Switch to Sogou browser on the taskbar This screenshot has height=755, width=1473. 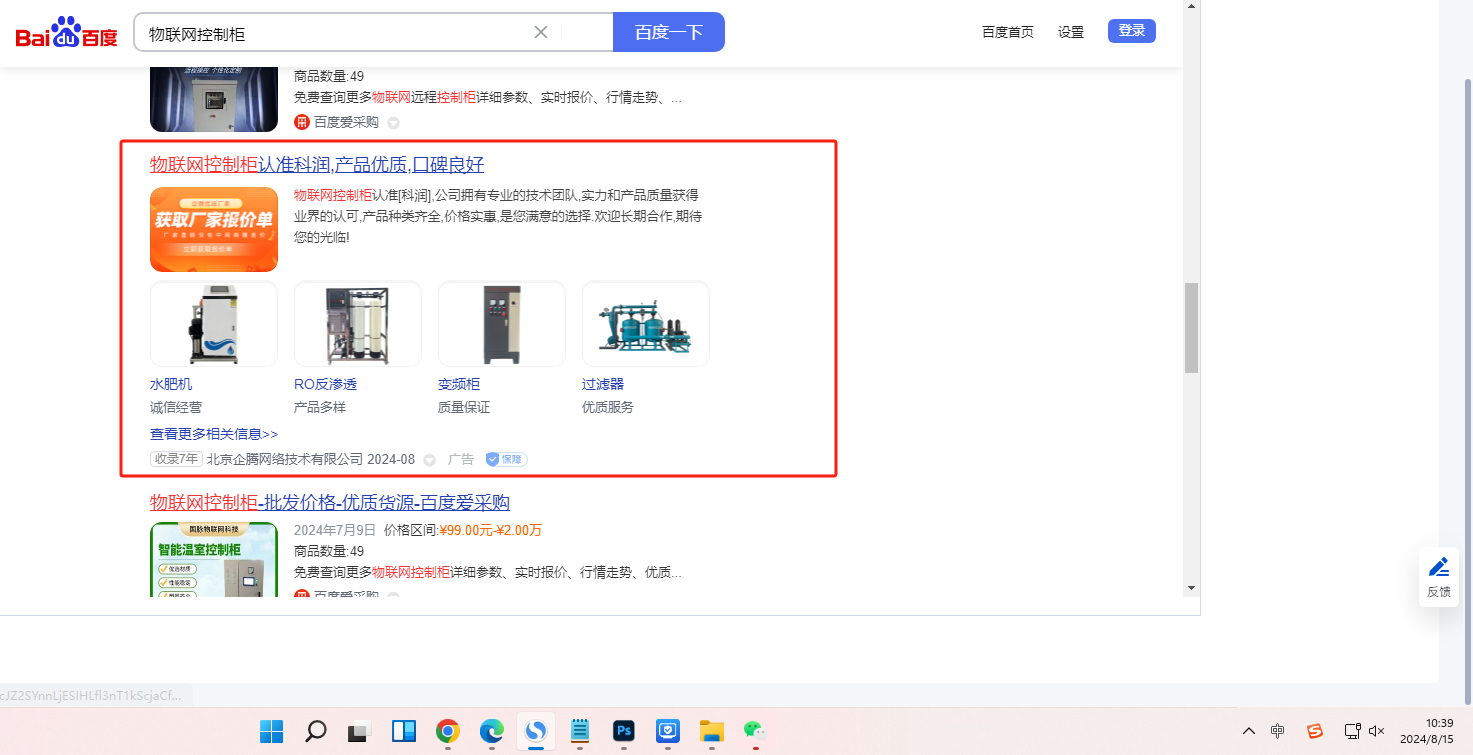click(x=535, y=731)
